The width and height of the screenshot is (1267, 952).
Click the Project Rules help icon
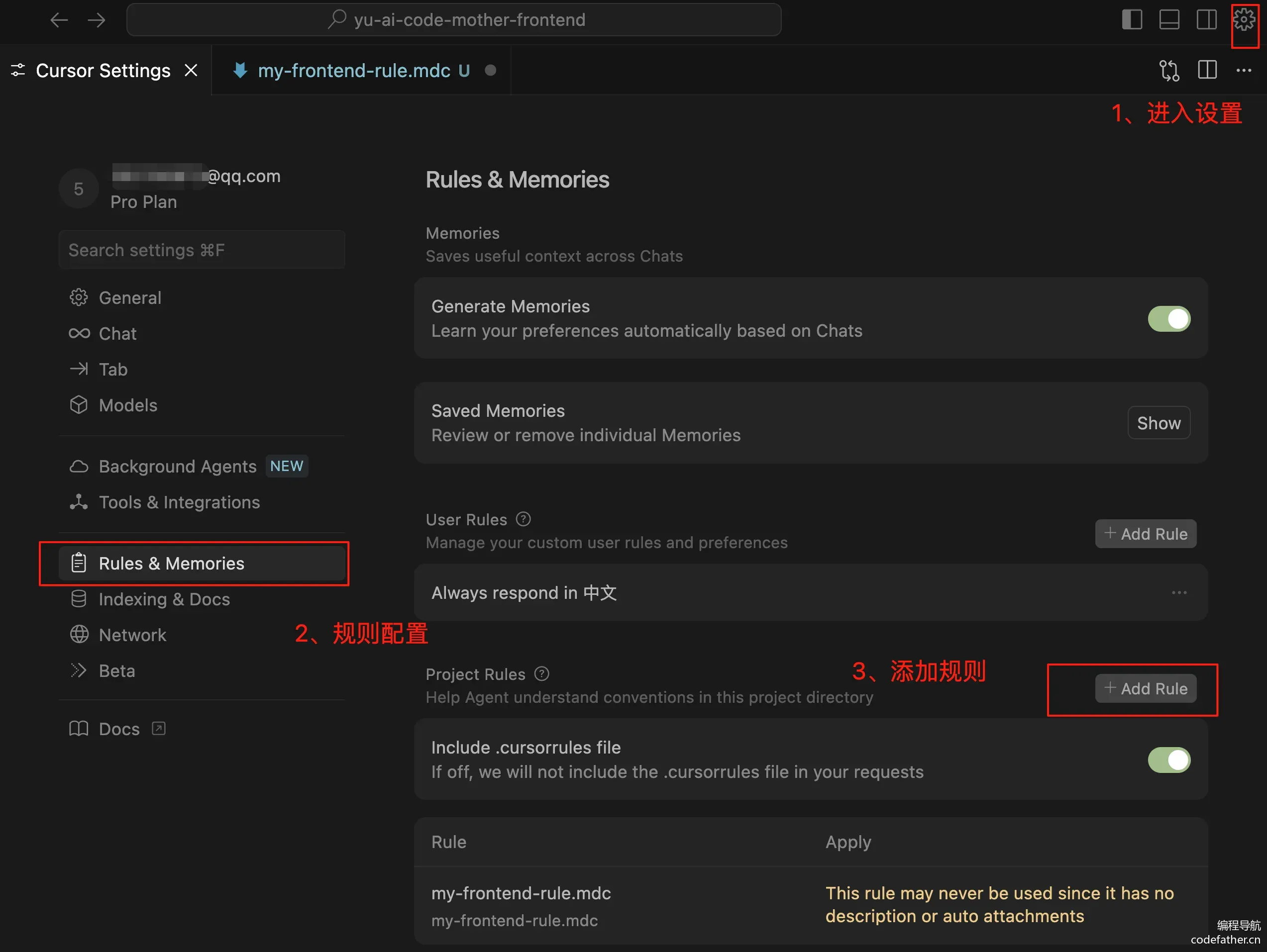tap(541, 674)
